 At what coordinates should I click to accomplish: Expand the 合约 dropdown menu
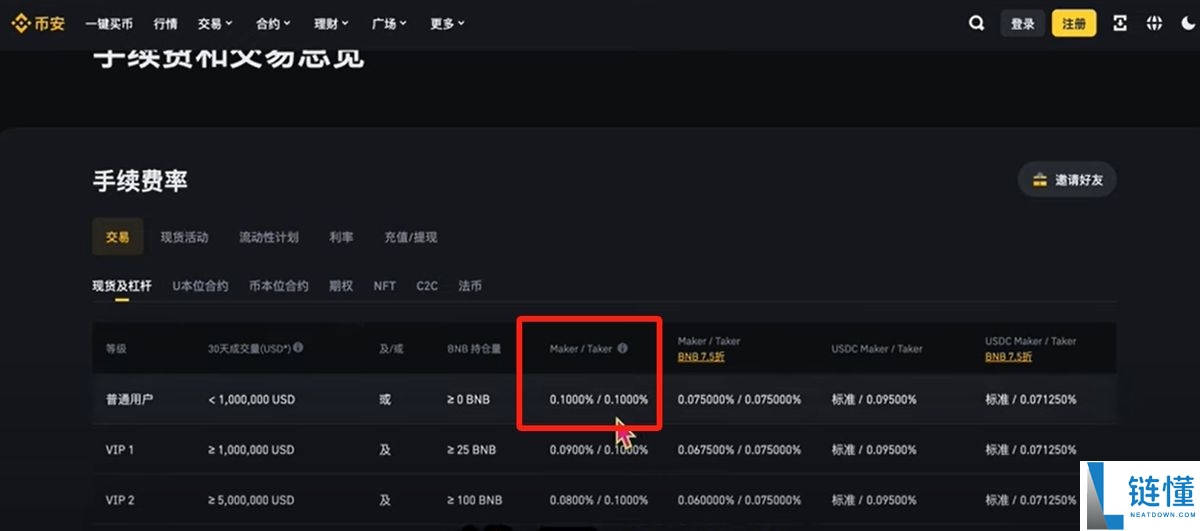coord(273,23)
